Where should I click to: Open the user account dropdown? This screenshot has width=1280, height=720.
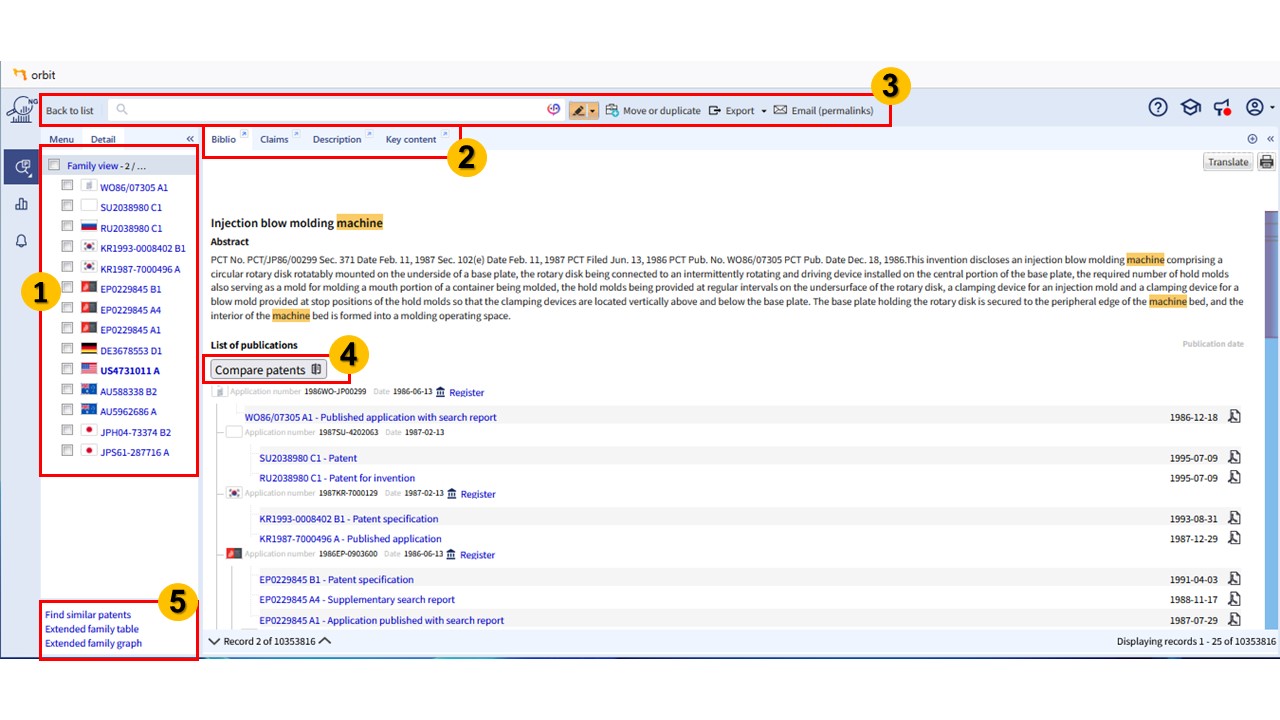coord(1258,107)
